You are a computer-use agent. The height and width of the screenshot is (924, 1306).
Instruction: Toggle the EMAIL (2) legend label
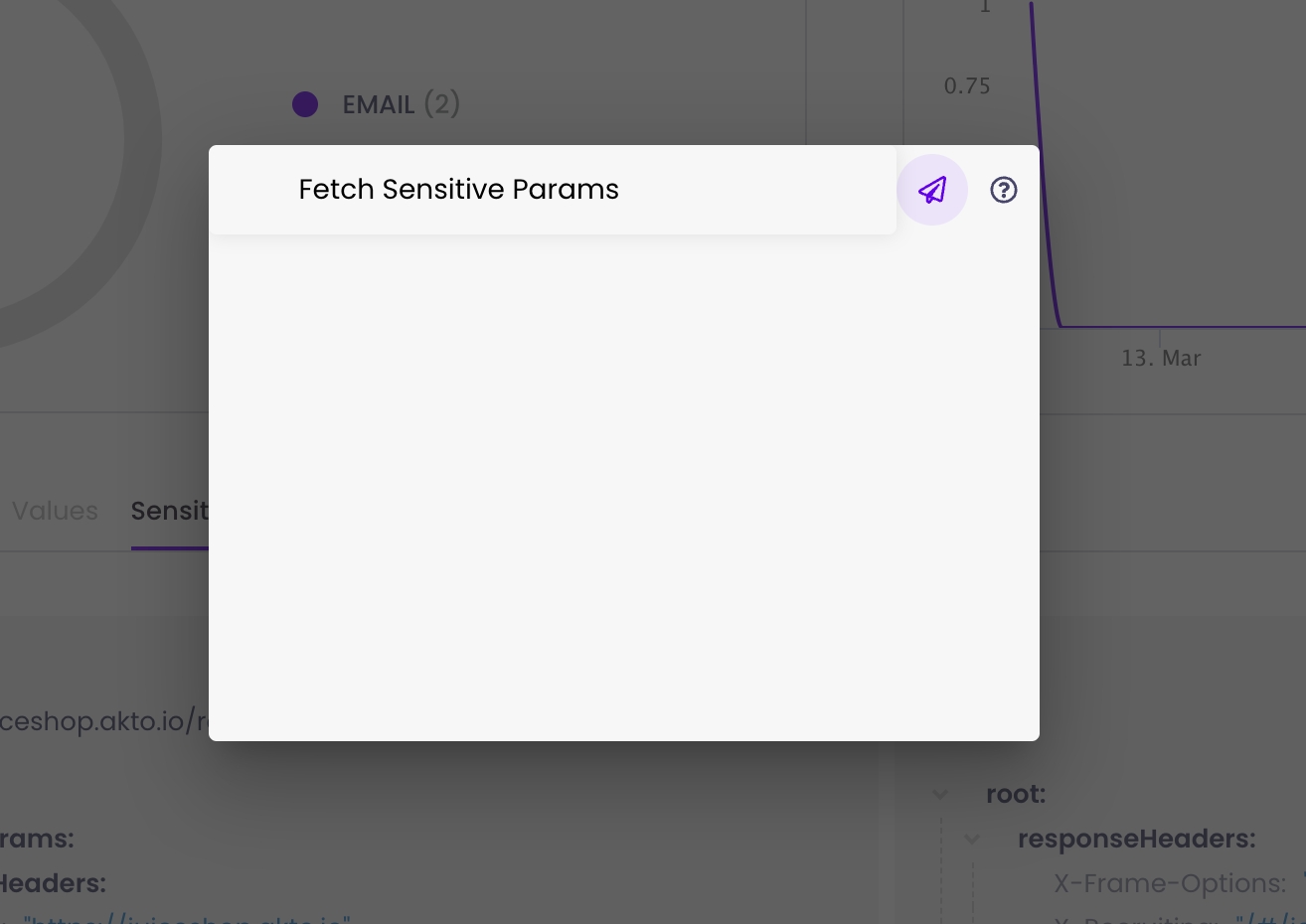click(401, 104)
